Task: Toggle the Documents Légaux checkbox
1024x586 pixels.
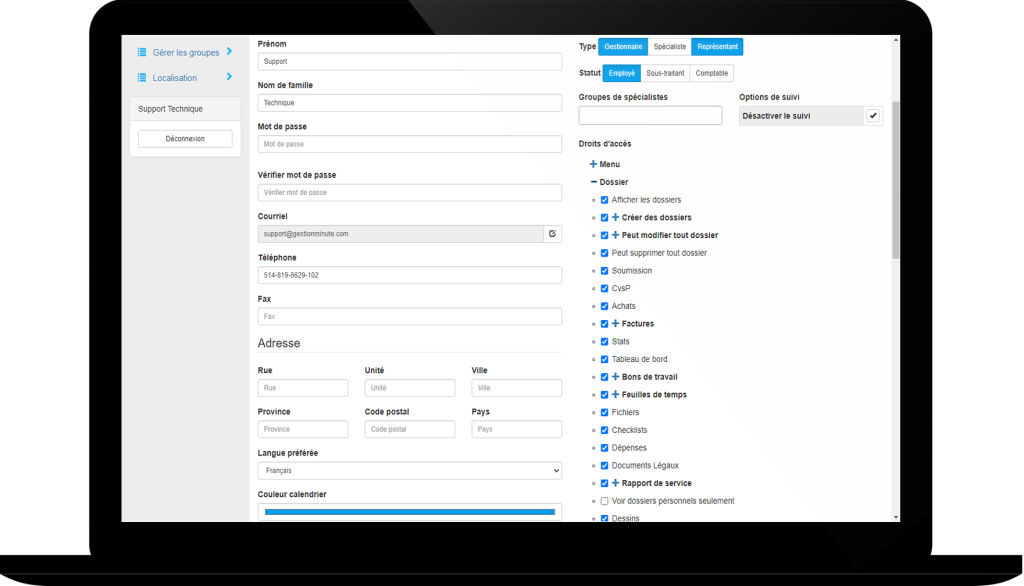Action: tap(604, 466)
